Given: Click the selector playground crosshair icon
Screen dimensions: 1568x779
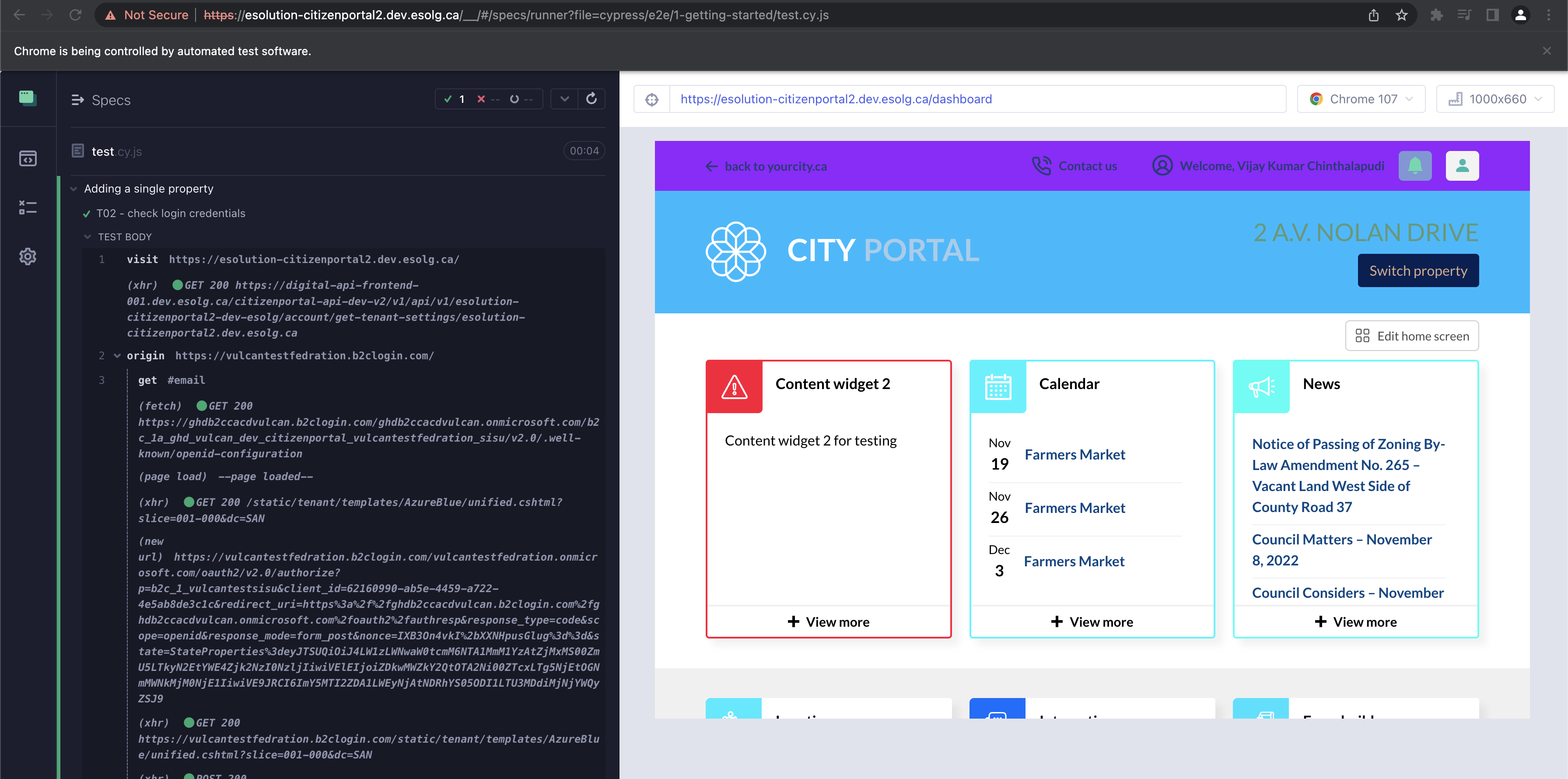Looking at the screenshot, I should click(x=652, y=99).
